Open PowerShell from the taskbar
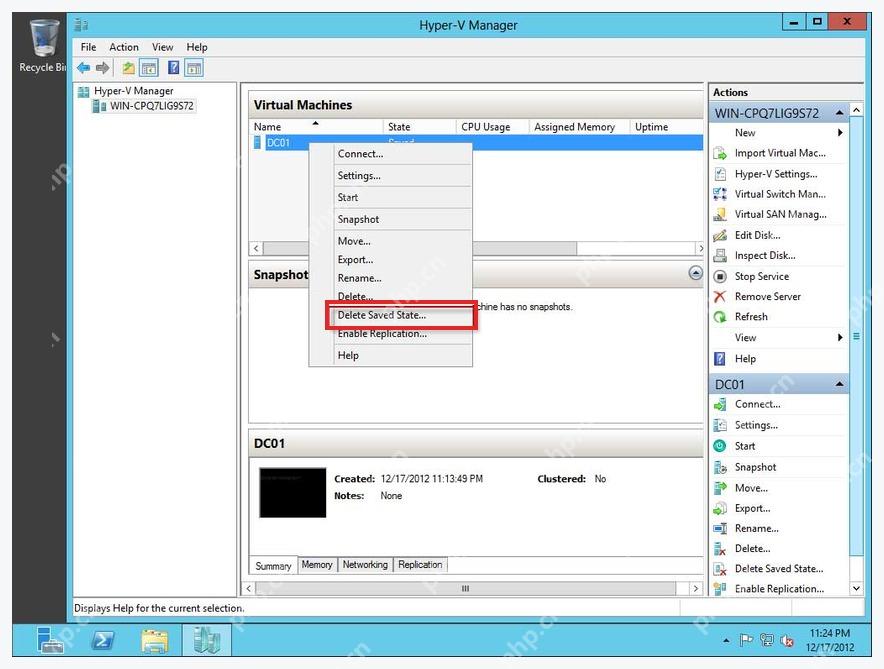This screenshot has width=884, height=669. pyautogui.click(x=103, y=640)
